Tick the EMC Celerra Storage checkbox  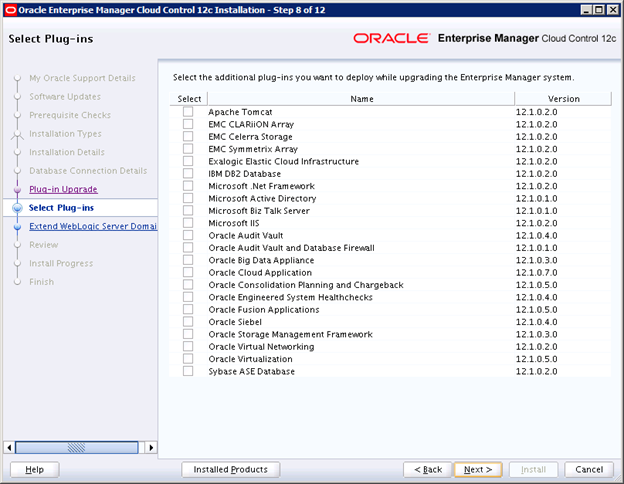click(188, 137)
